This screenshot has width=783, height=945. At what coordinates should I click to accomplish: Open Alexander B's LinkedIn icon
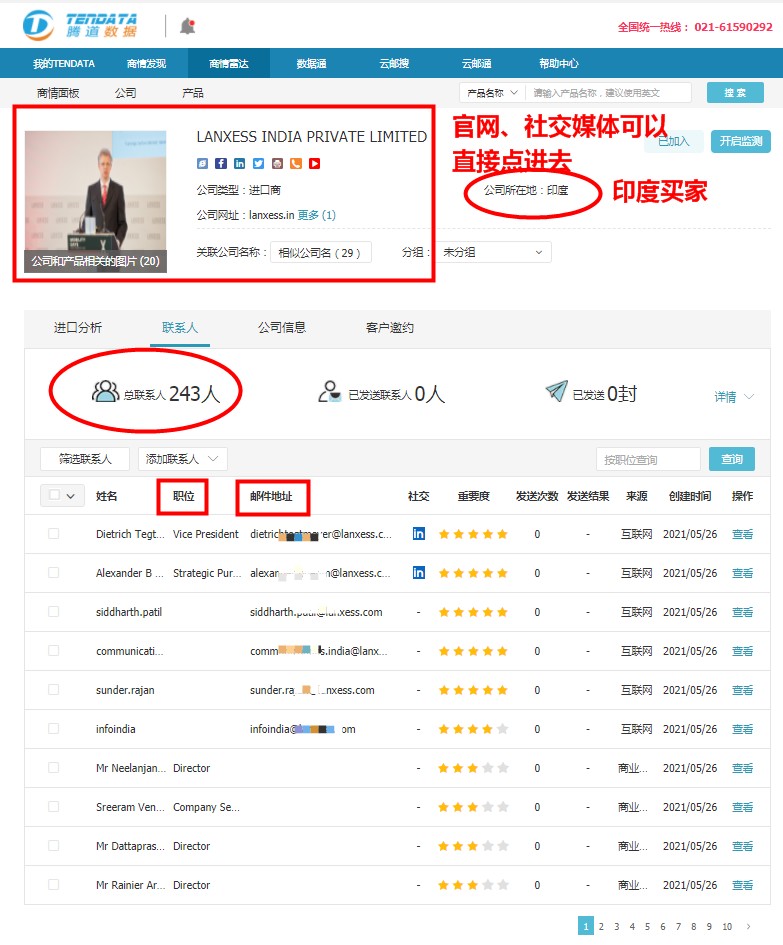(x=418, y=573)
